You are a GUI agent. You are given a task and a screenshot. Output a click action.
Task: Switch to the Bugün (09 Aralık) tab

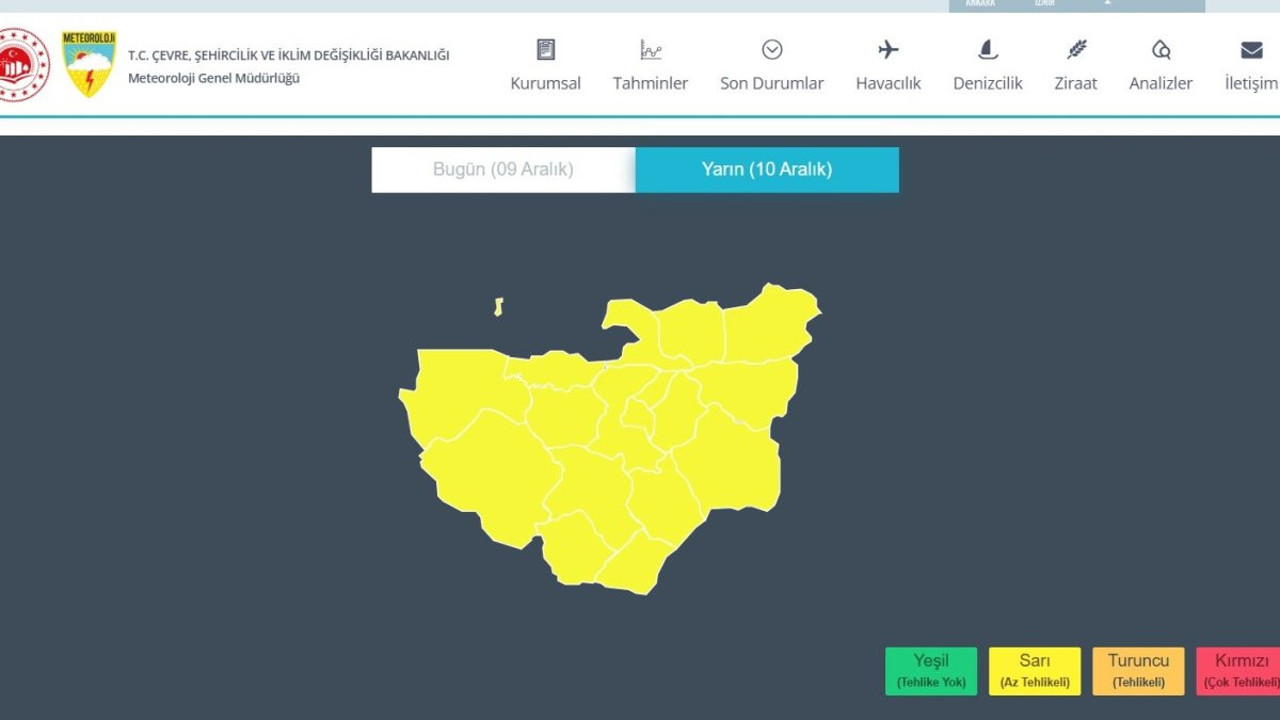tap(503, 169)
